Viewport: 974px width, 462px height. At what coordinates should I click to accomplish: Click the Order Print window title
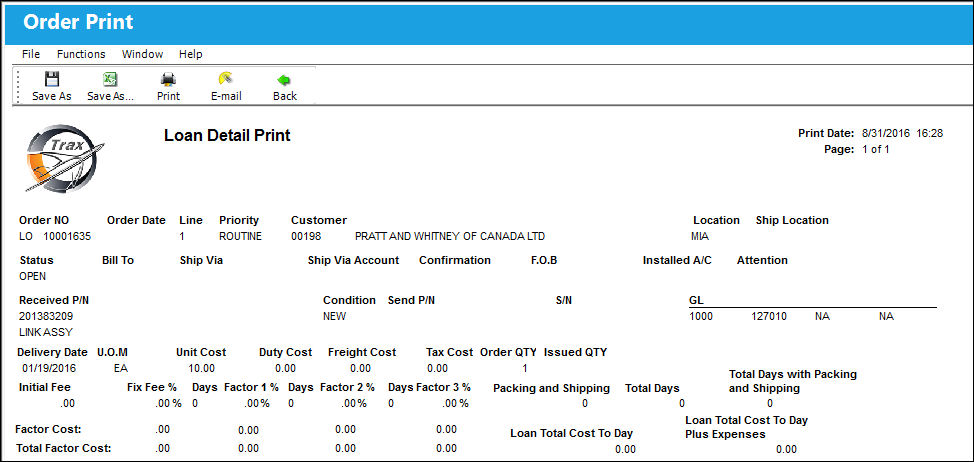(x=78, y=22)
